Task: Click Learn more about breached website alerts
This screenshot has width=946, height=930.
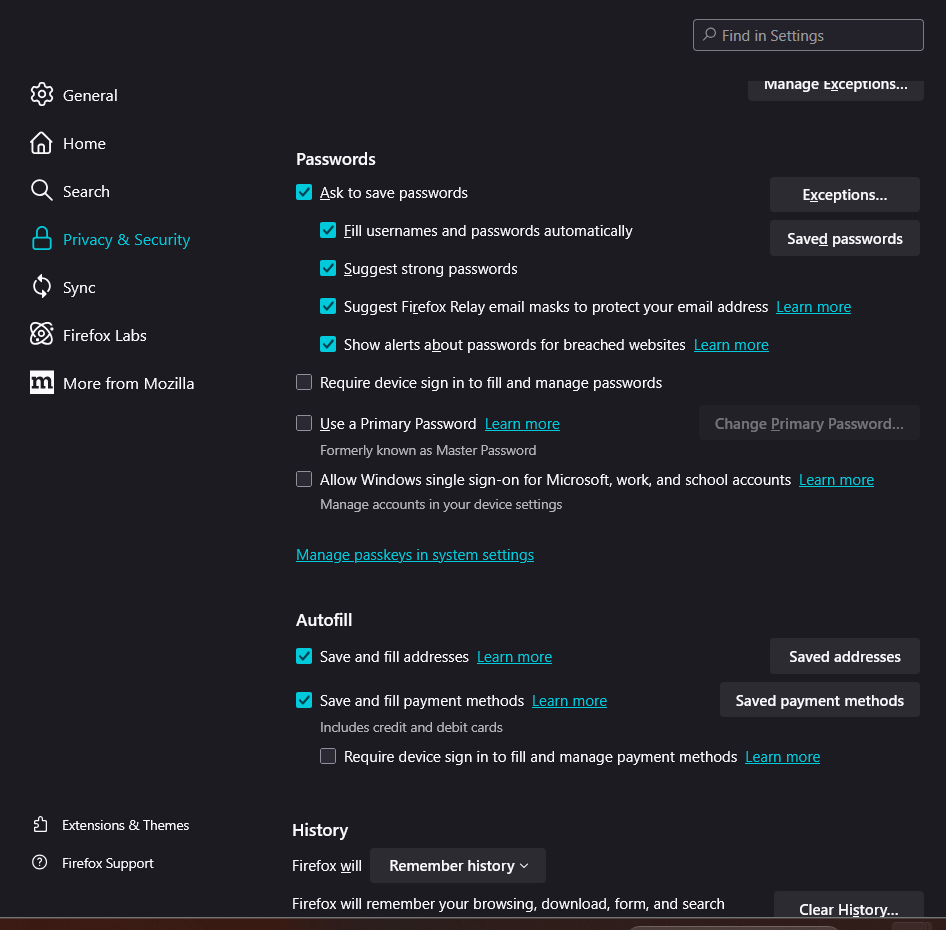Action: click(x=731, y=345)
